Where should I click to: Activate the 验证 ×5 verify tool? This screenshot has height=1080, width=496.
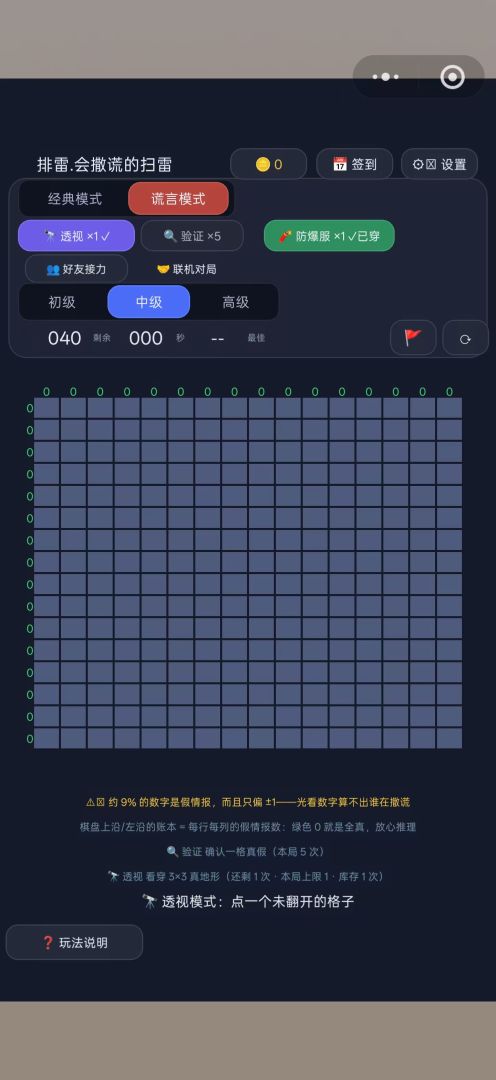[192, 236]
